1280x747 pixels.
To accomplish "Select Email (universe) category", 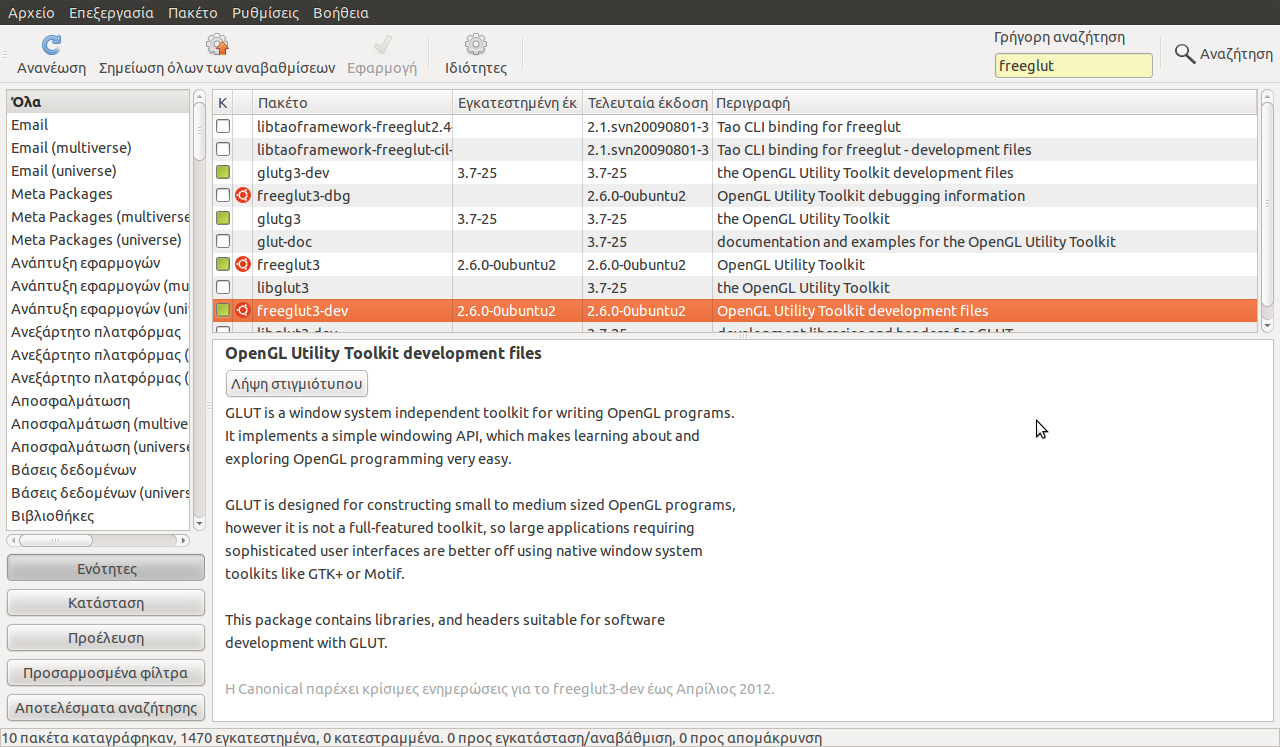I will point(98,171).
